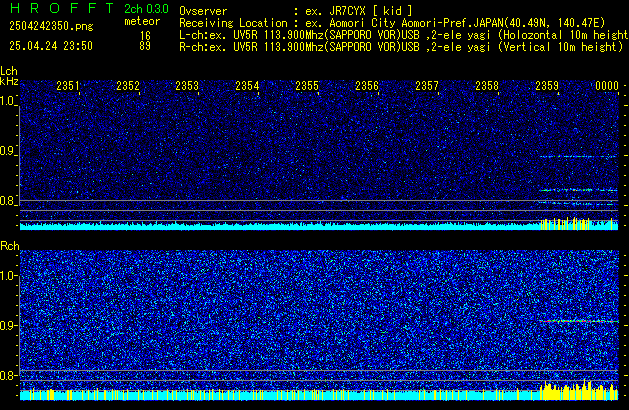Click the 'meteor' label

(x=142, y=21)
